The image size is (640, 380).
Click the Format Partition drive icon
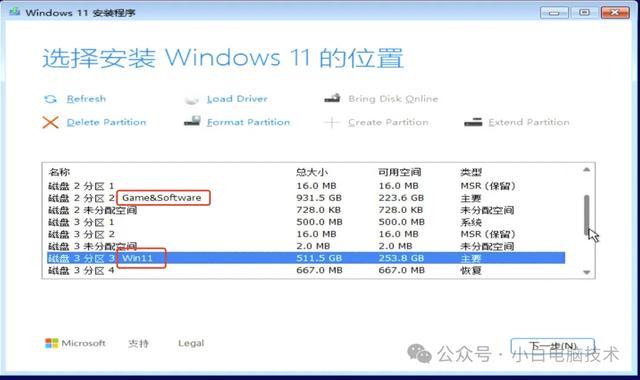(x=192, y=121)
